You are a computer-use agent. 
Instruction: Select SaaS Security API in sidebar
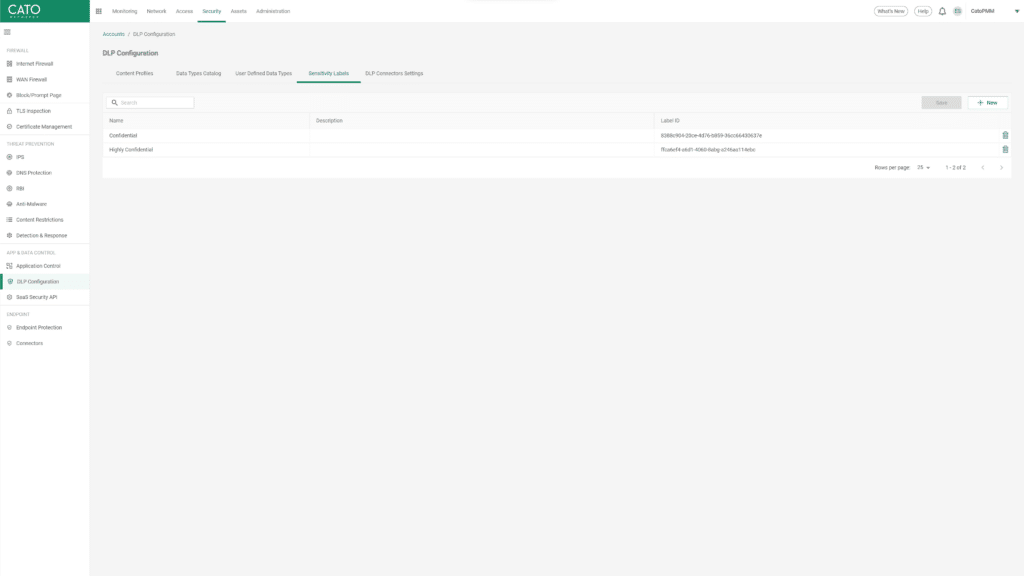point(37,297)
